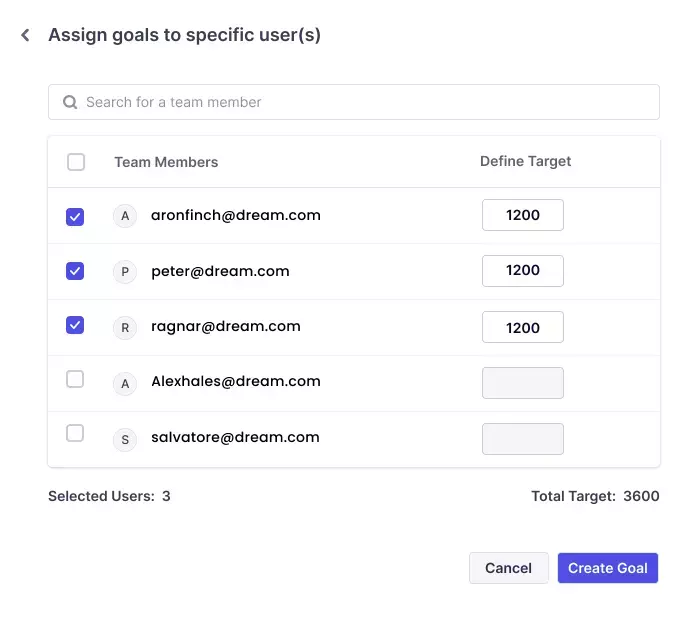Edit peter's target field showing 1200
Viewport: 695px width, 618px height.
click(x=523, y=271)
